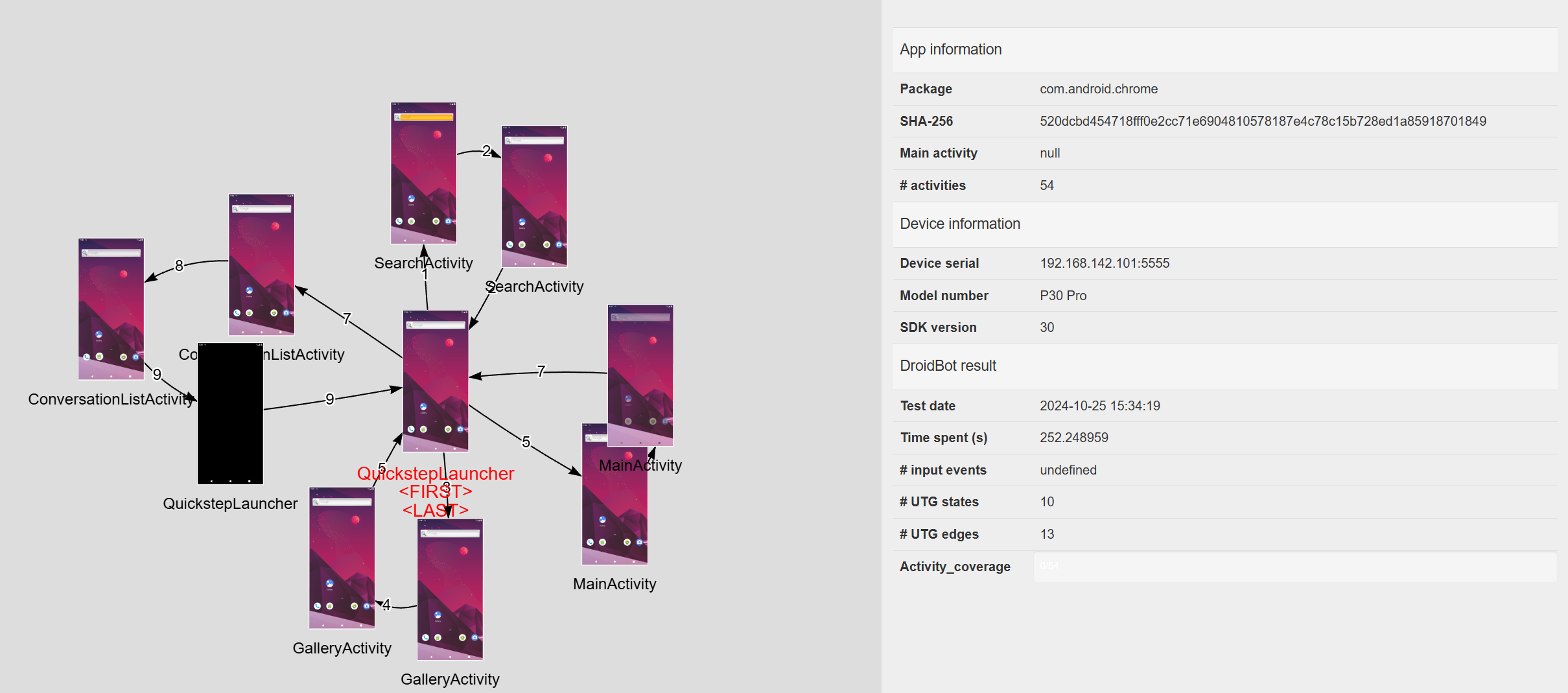Viewport: 1568px width, 693px height.
Task: Click edge 9 from black node to launcher
Action: (x=329, y=399)
